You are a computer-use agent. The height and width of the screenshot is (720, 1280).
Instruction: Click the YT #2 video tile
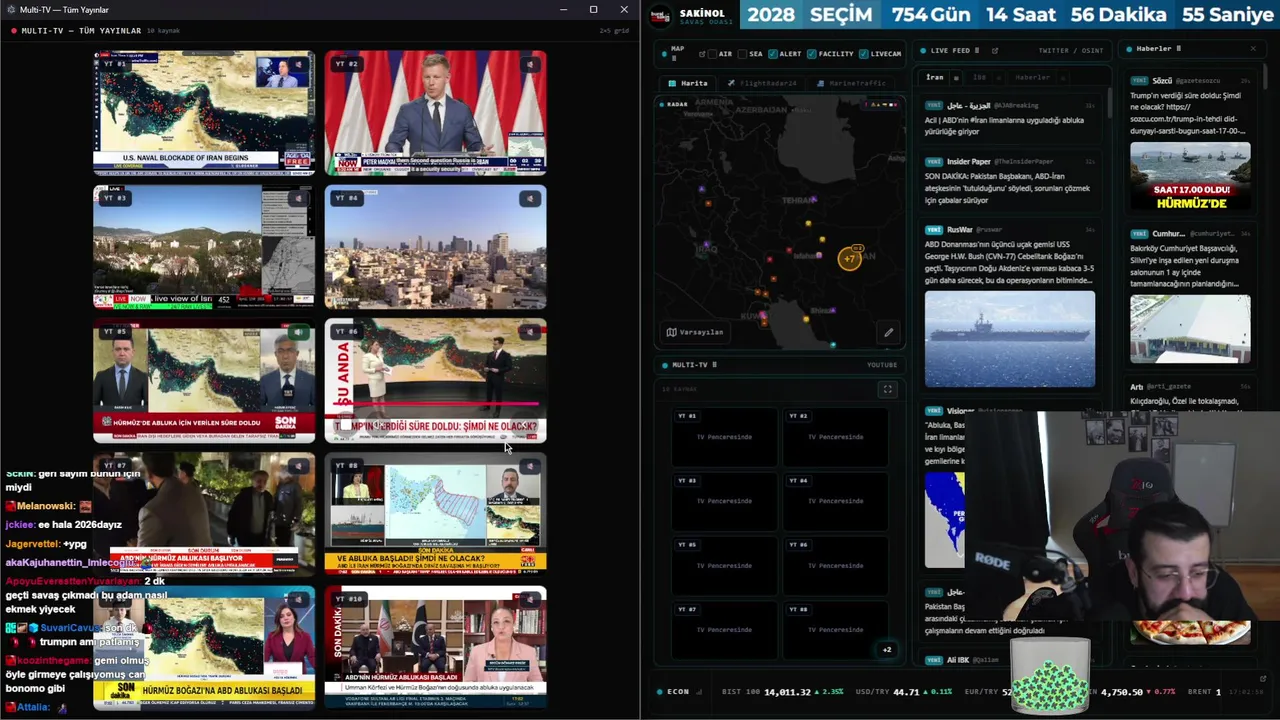pyautogui.click(x=436, y=113)
